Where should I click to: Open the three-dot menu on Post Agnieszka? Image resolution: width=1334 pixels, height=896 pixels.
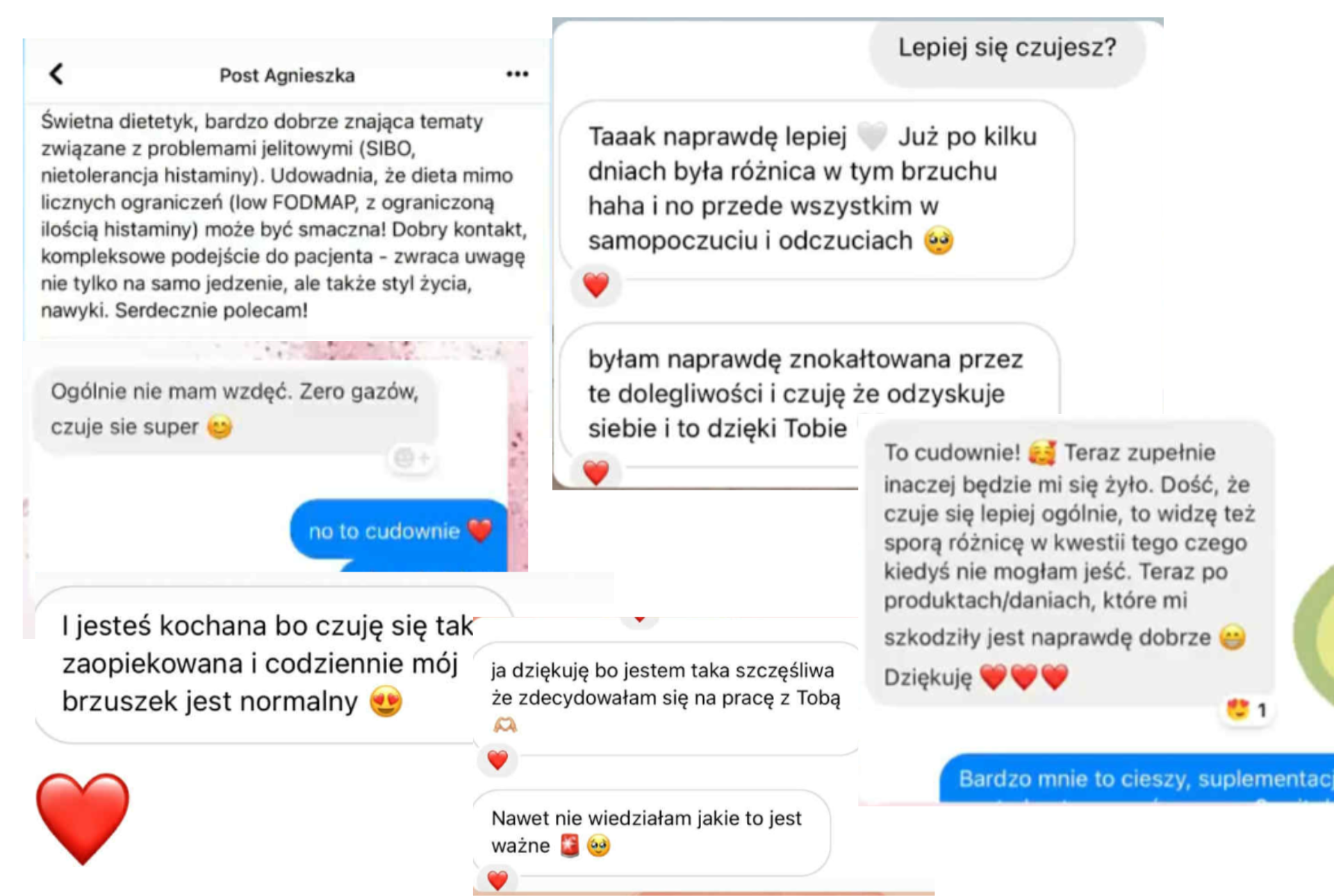517,74
